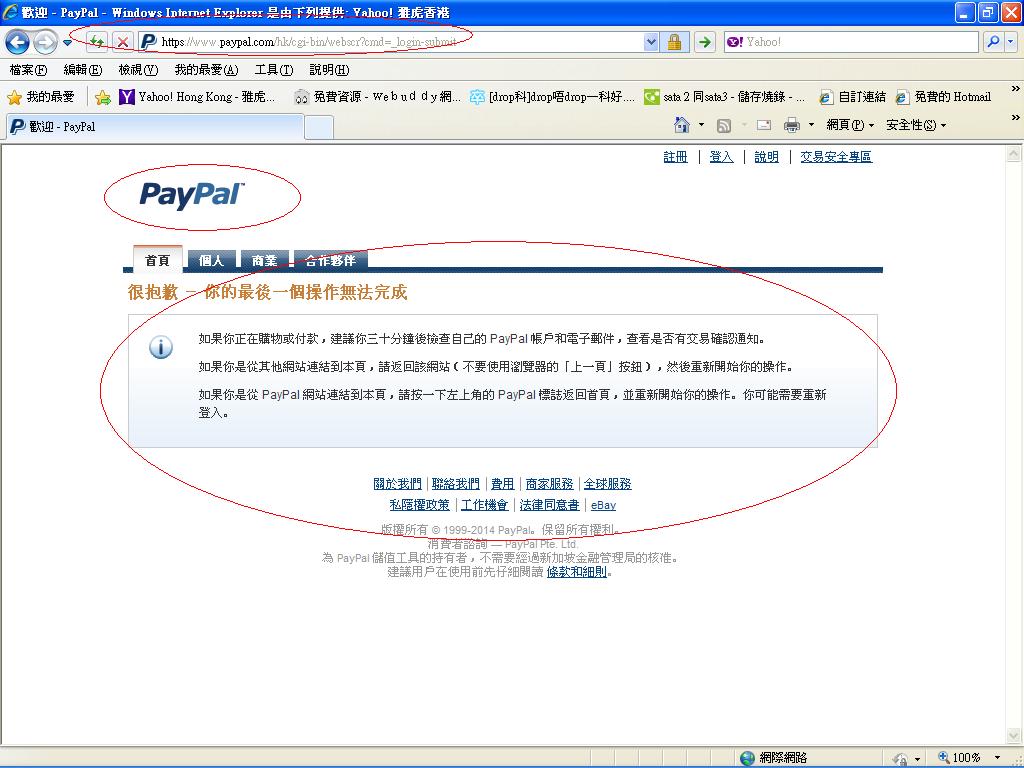Expand the address bar history dropdown
The image size is (1024, 768).
tap(651, 42)
